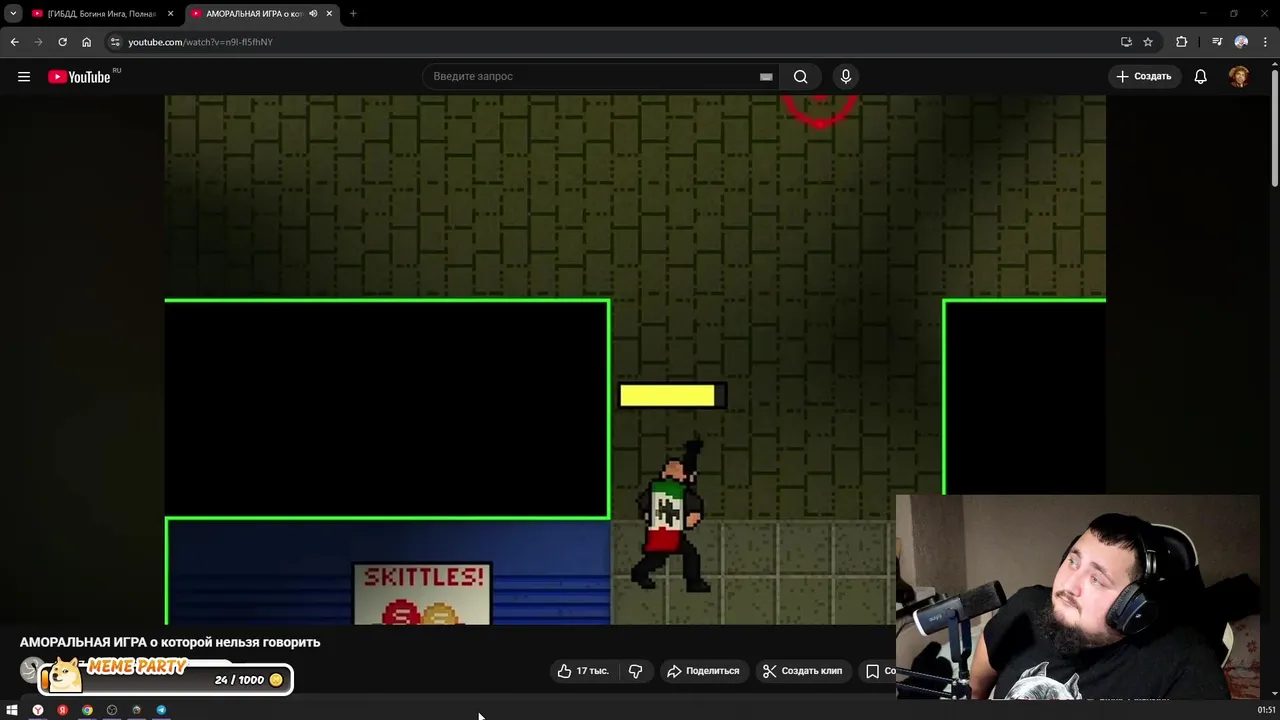The height and width of the screenshot is (720, 1280).
Task: Open a new browser tab
Action: click(353, 14)
